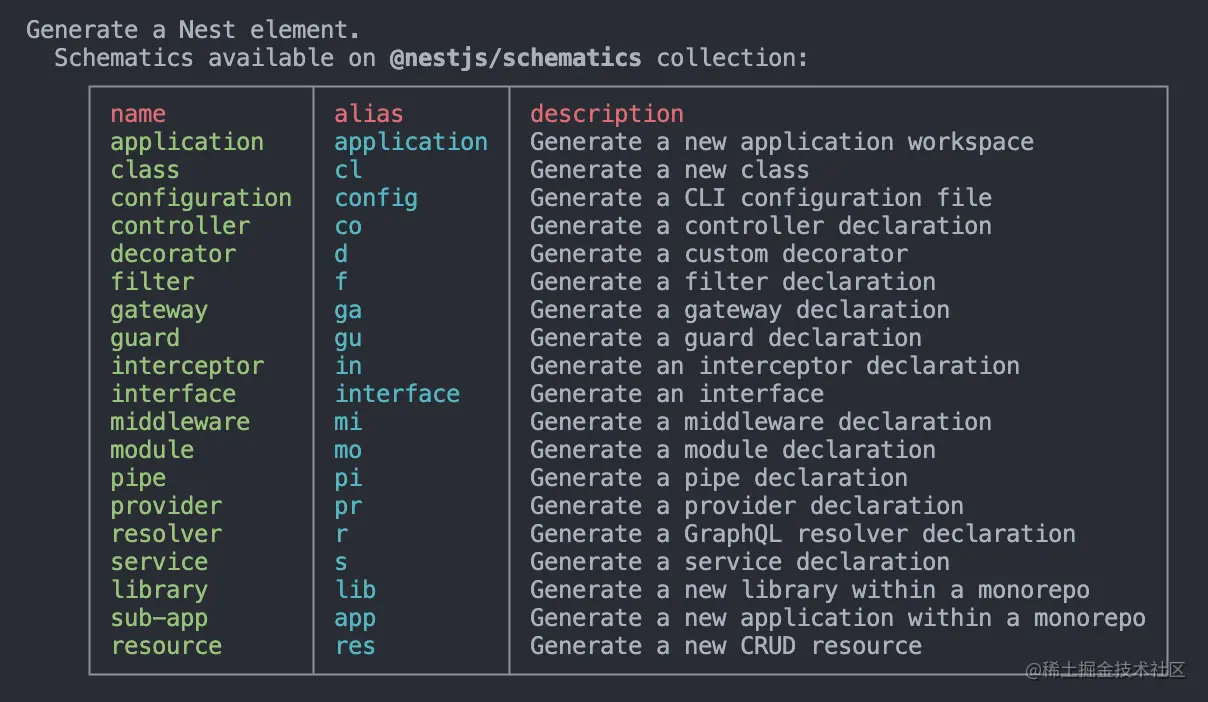Click the 'Generate a new CRUD resource' description
1208x702 pixels.
click(x=726, y=646)
